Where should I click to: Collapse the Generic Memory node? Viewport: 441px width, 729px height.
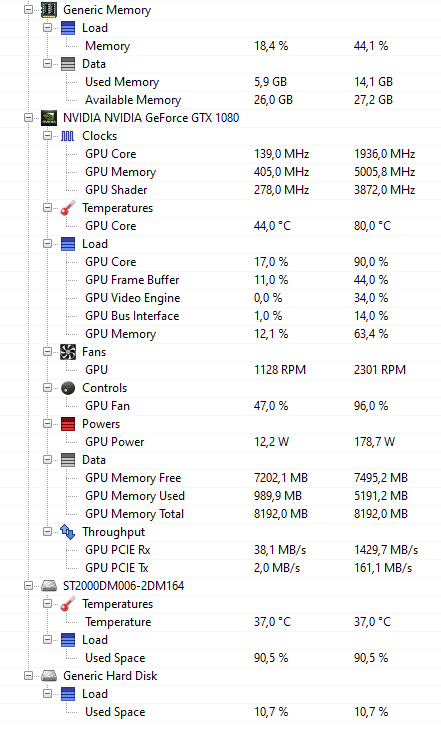coord(28,9)
